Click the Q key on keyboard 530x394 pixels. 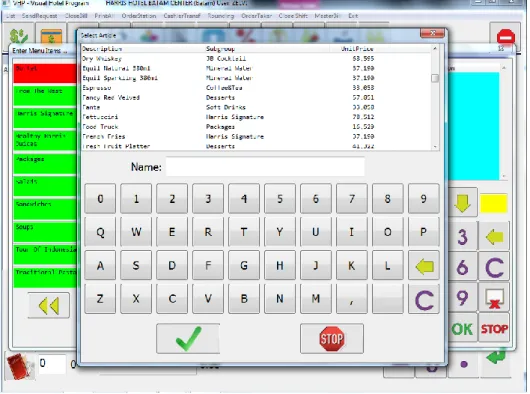coord(100,232)
